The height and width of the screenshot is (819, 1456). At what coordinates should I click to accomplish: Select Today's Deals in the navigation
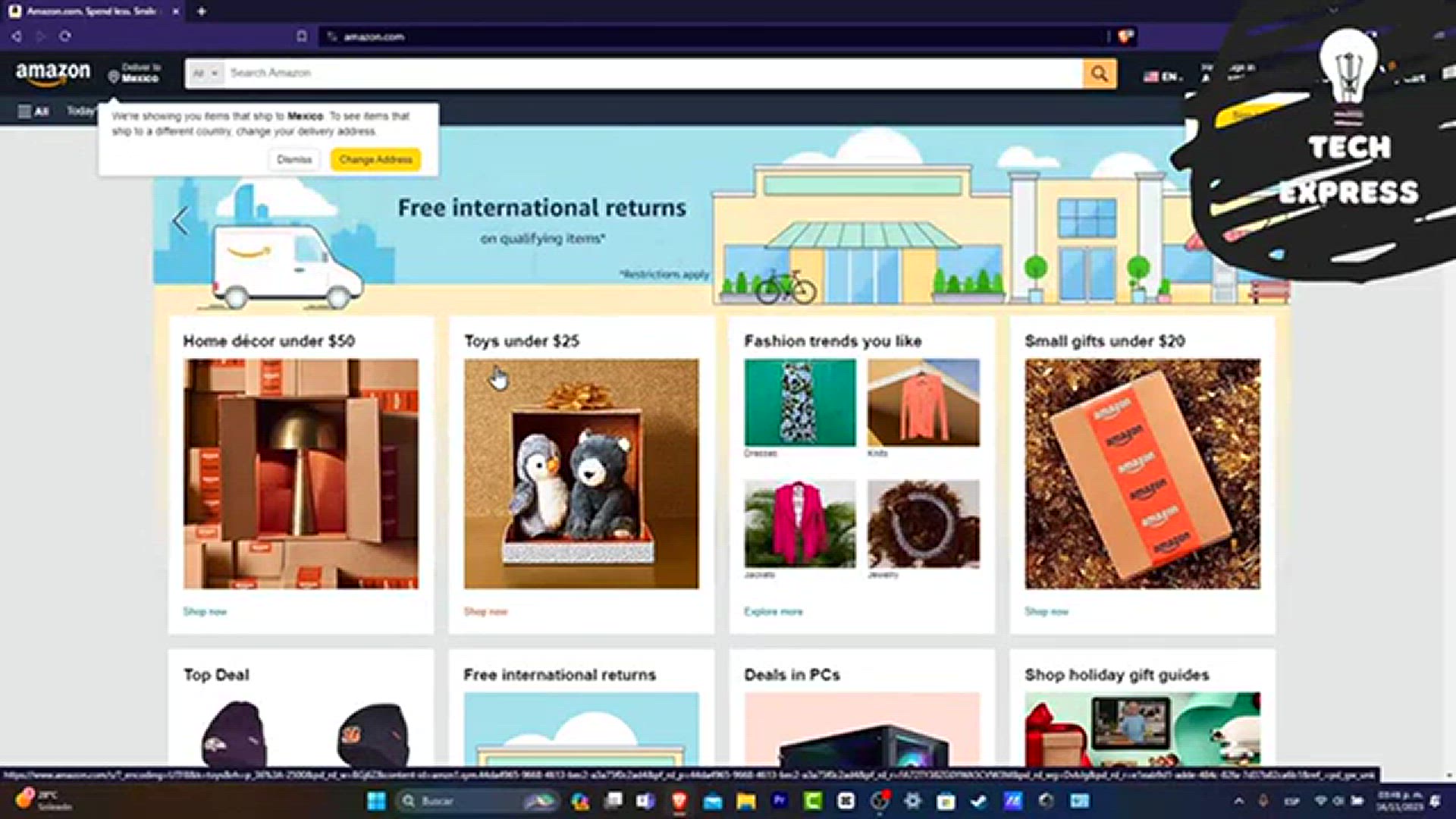pyautogui.click(x=83, y=111)
